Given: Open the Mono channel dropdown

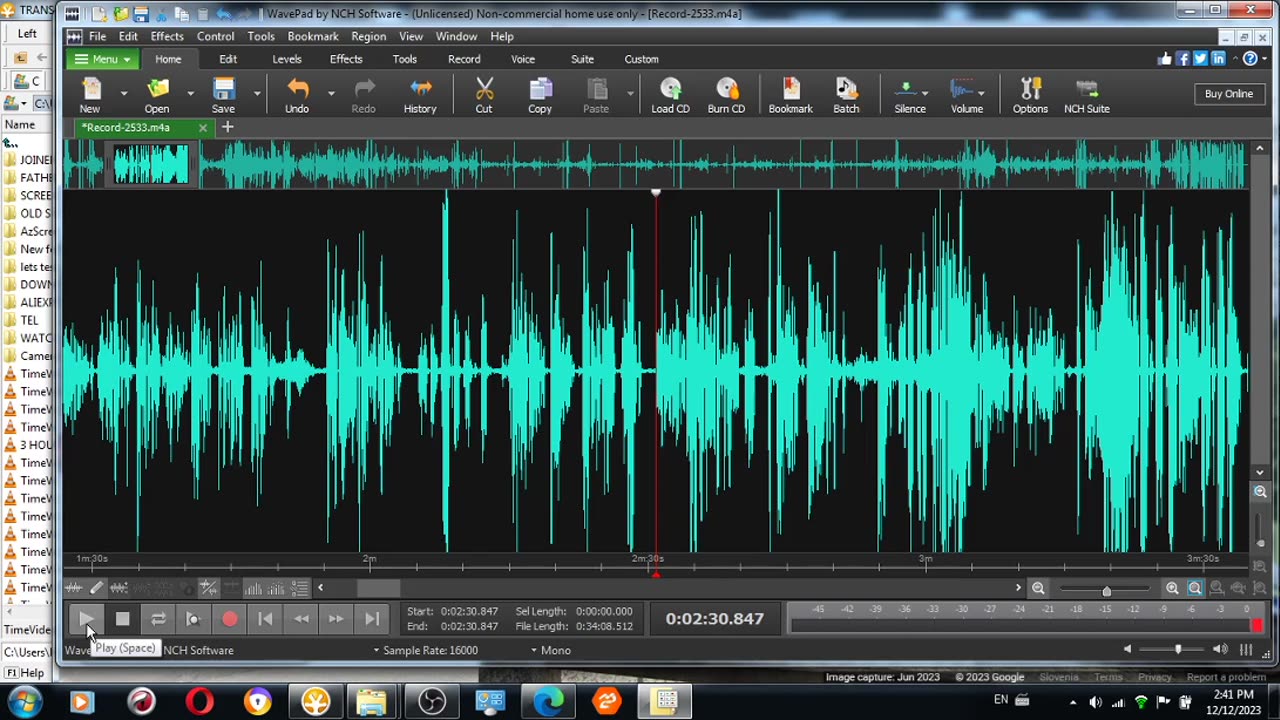Looking at the screenshot, I should 550,650.
